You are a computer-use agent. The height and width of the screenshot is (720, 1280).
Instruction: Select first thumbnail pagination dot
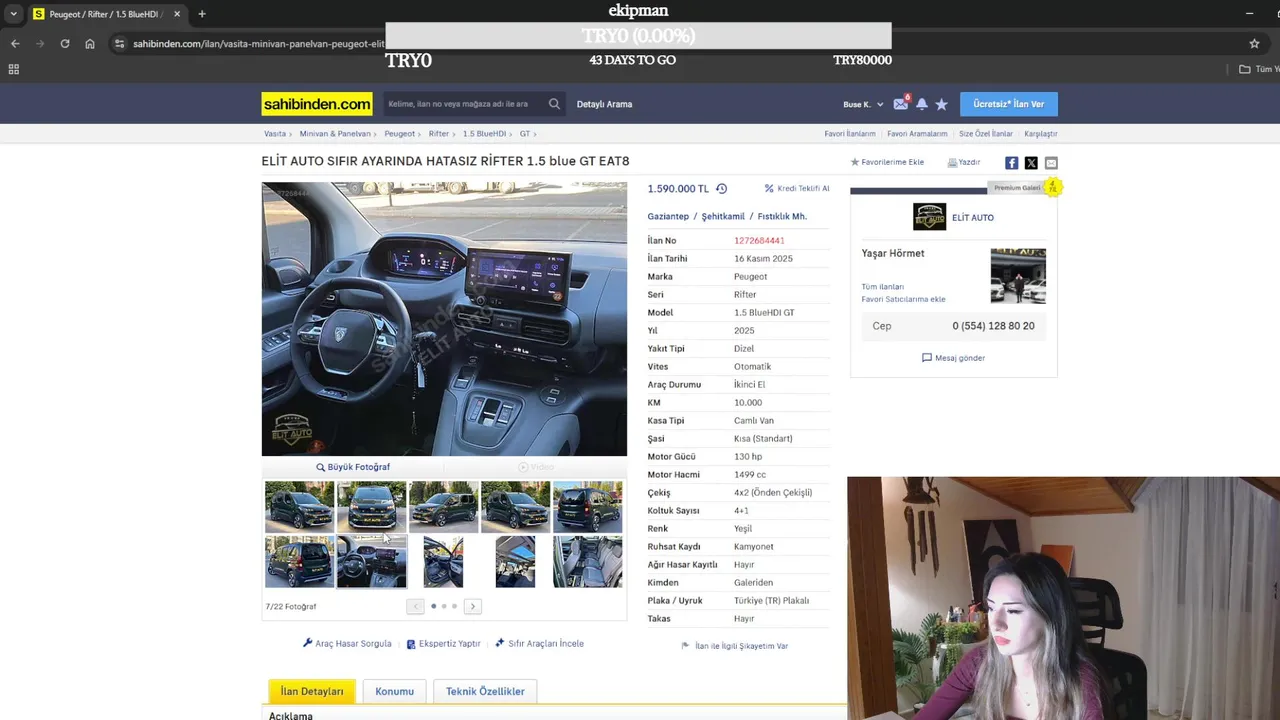point(433,606)
